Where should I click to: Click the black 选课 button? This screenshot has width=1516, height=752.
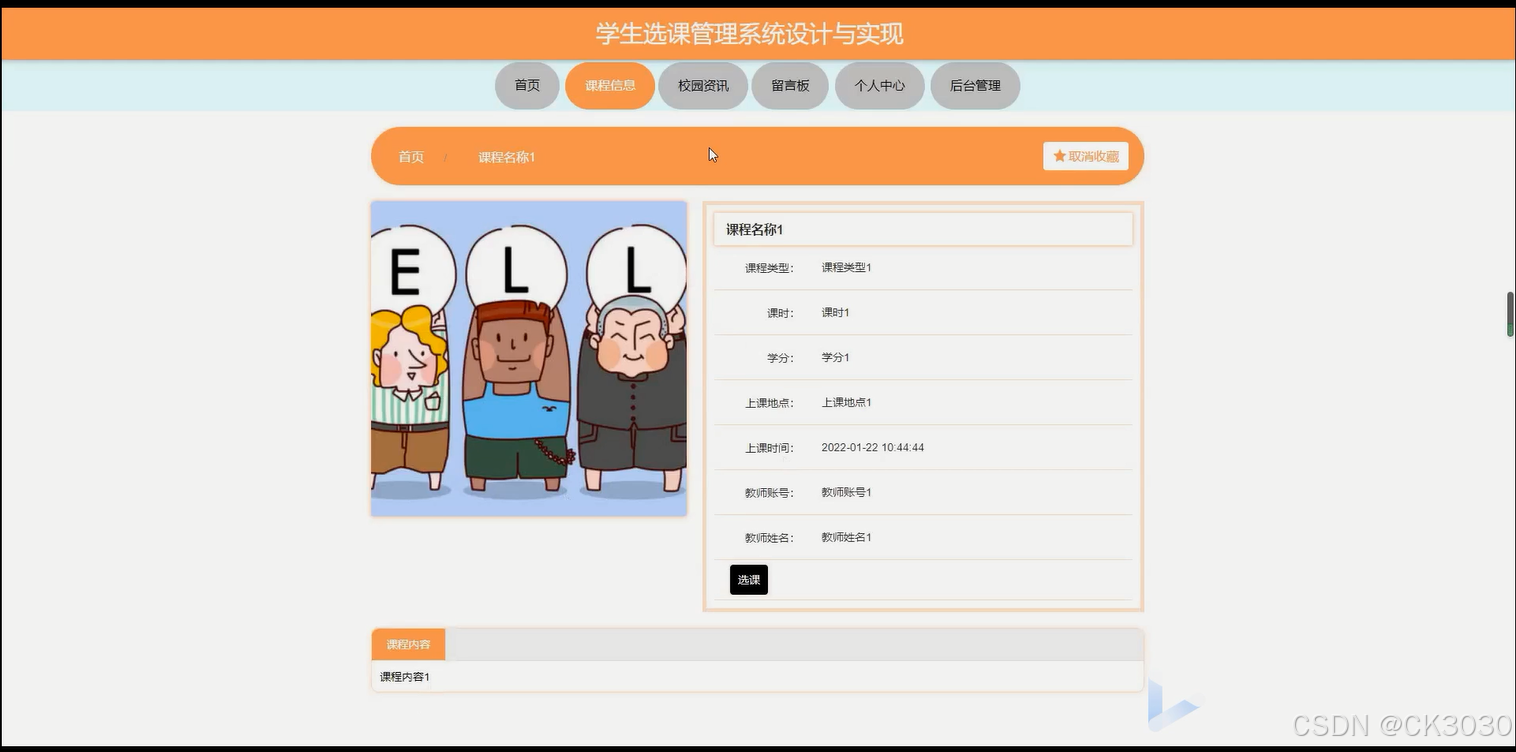tap(749, 580)
